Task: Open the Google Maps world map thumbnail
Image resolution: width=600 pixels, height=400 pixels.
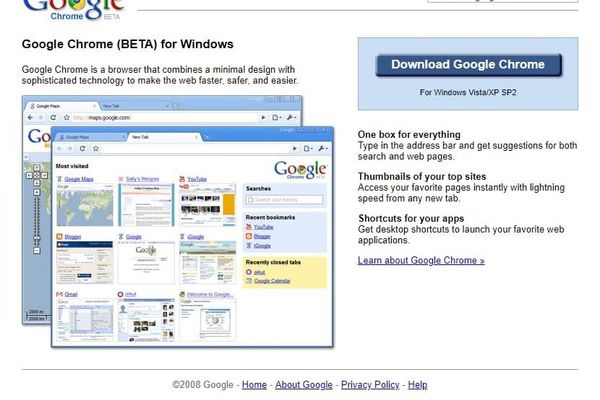Action: 85,205
